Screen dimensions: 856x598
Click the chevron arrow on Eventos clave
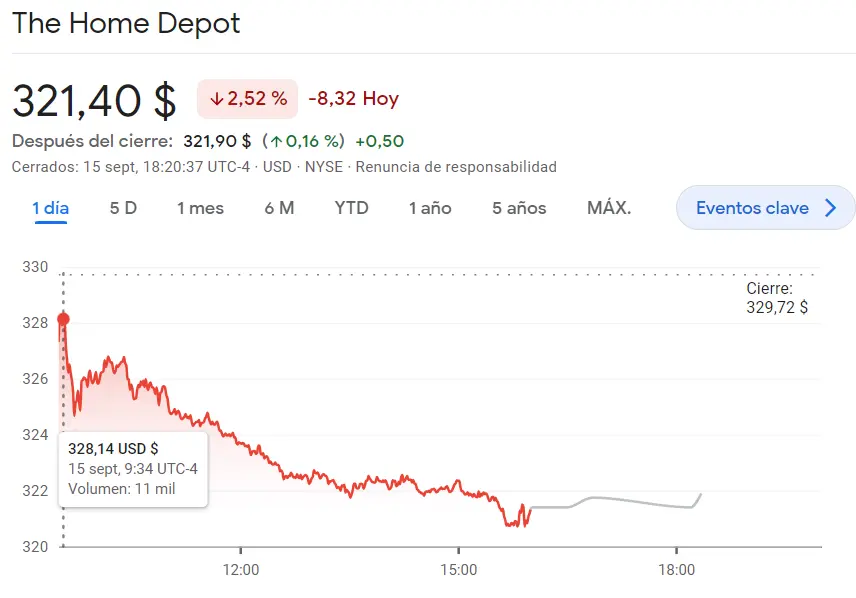(x=829, y=208)
